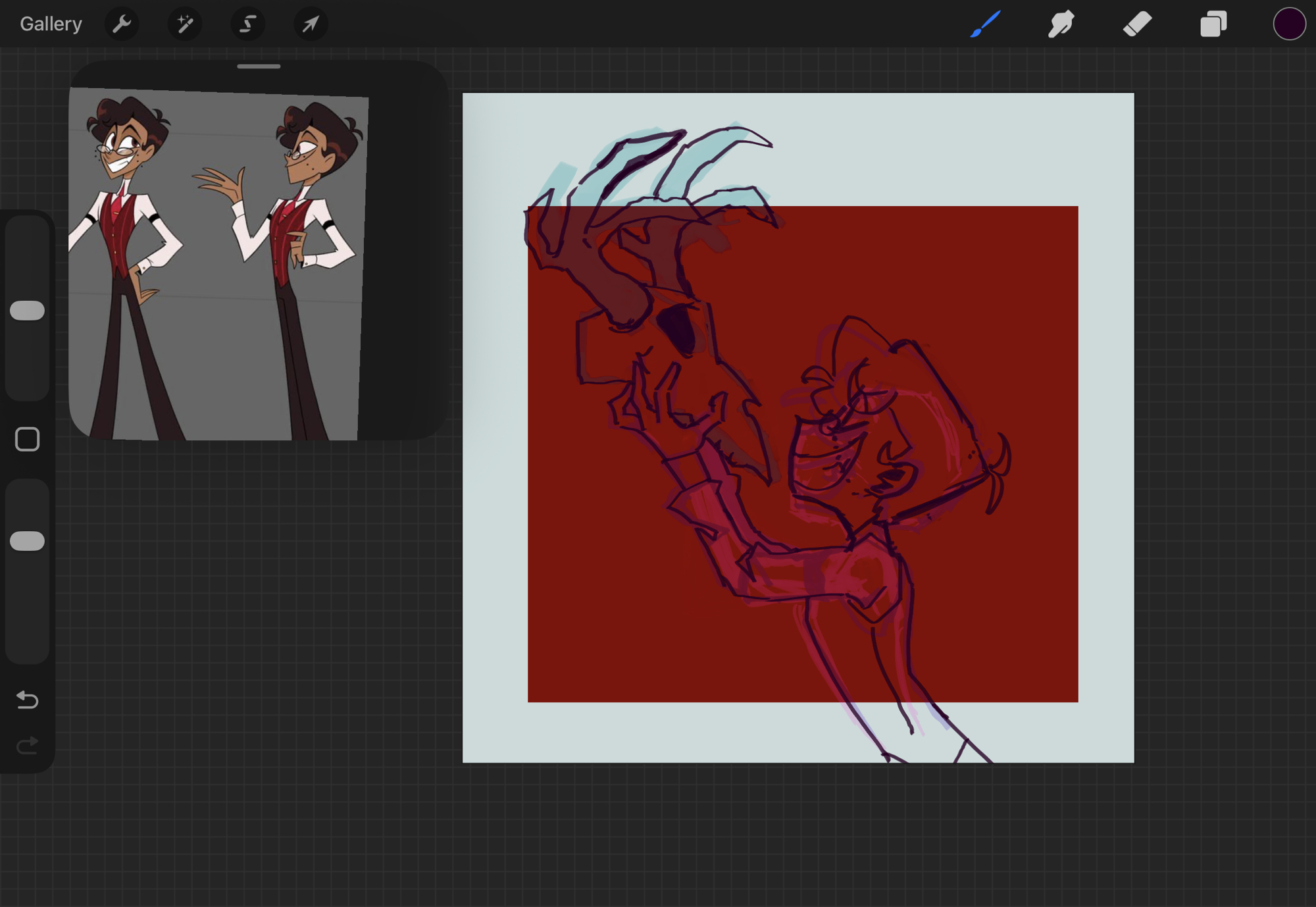1316x907 pixels.
Task: Open the Actions wrench menu
Action: pyautogui.click(x=122, y=24)
